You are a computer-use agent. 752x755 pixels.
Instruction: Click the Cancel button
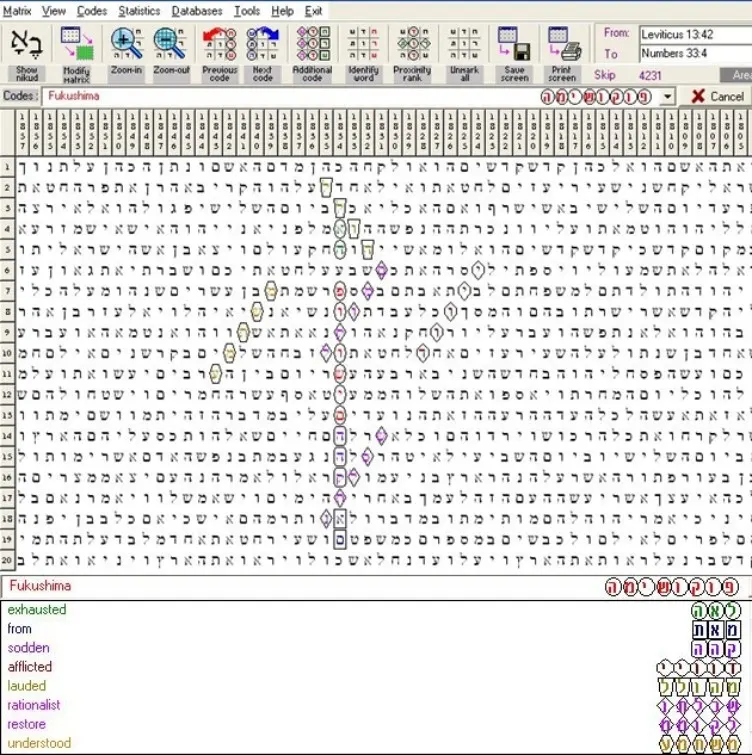[x=717, y=97]
